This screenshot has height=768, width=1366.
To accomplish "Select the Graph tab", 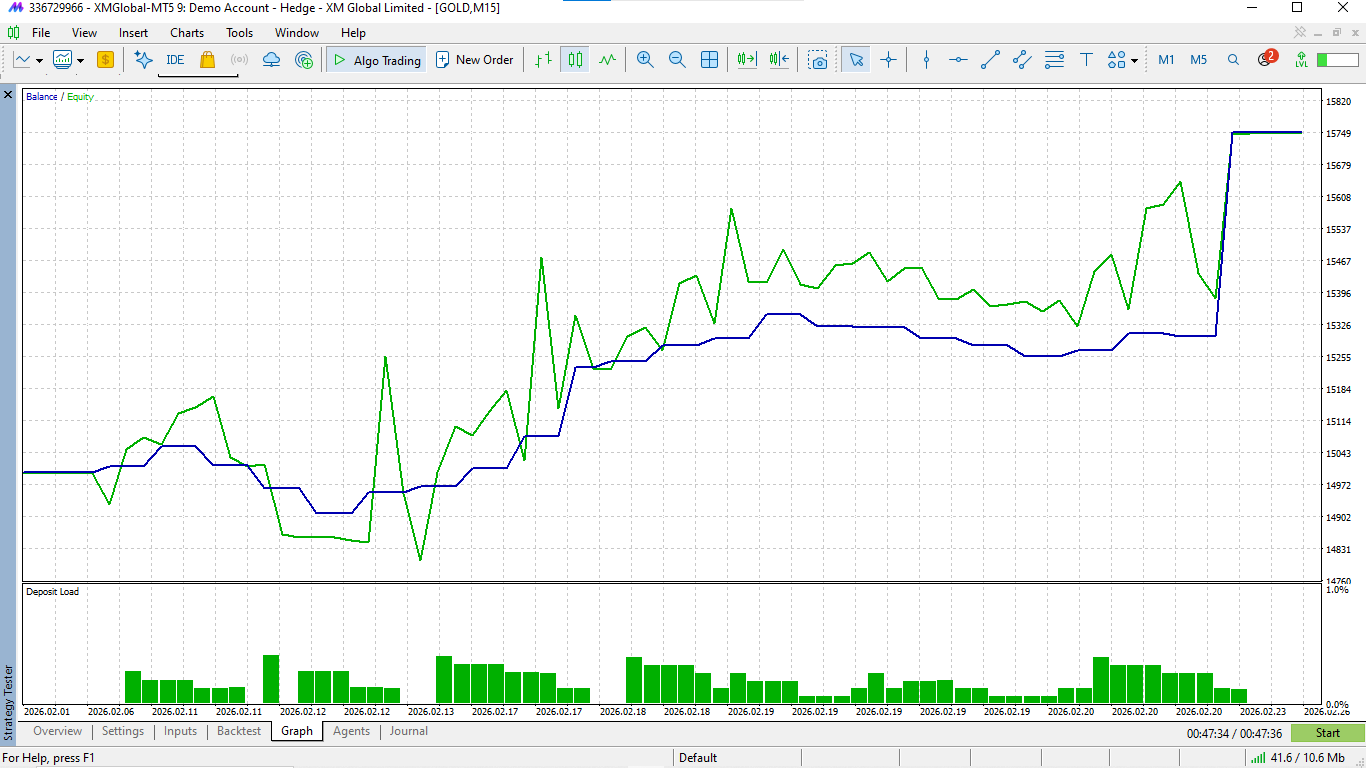I will [x=297, y=731].
